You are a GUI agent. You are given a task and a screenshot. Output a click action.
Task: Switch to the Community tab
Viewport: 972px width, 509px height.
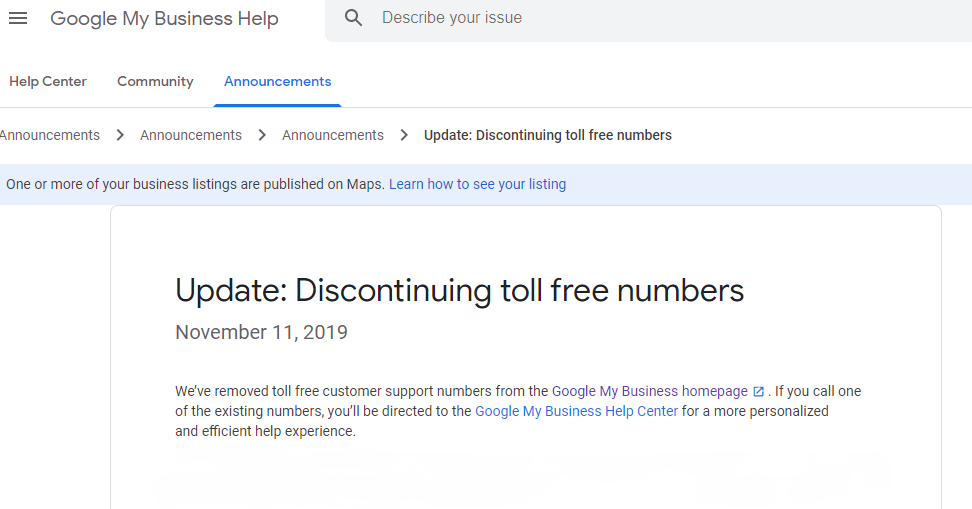pos(155,81)
